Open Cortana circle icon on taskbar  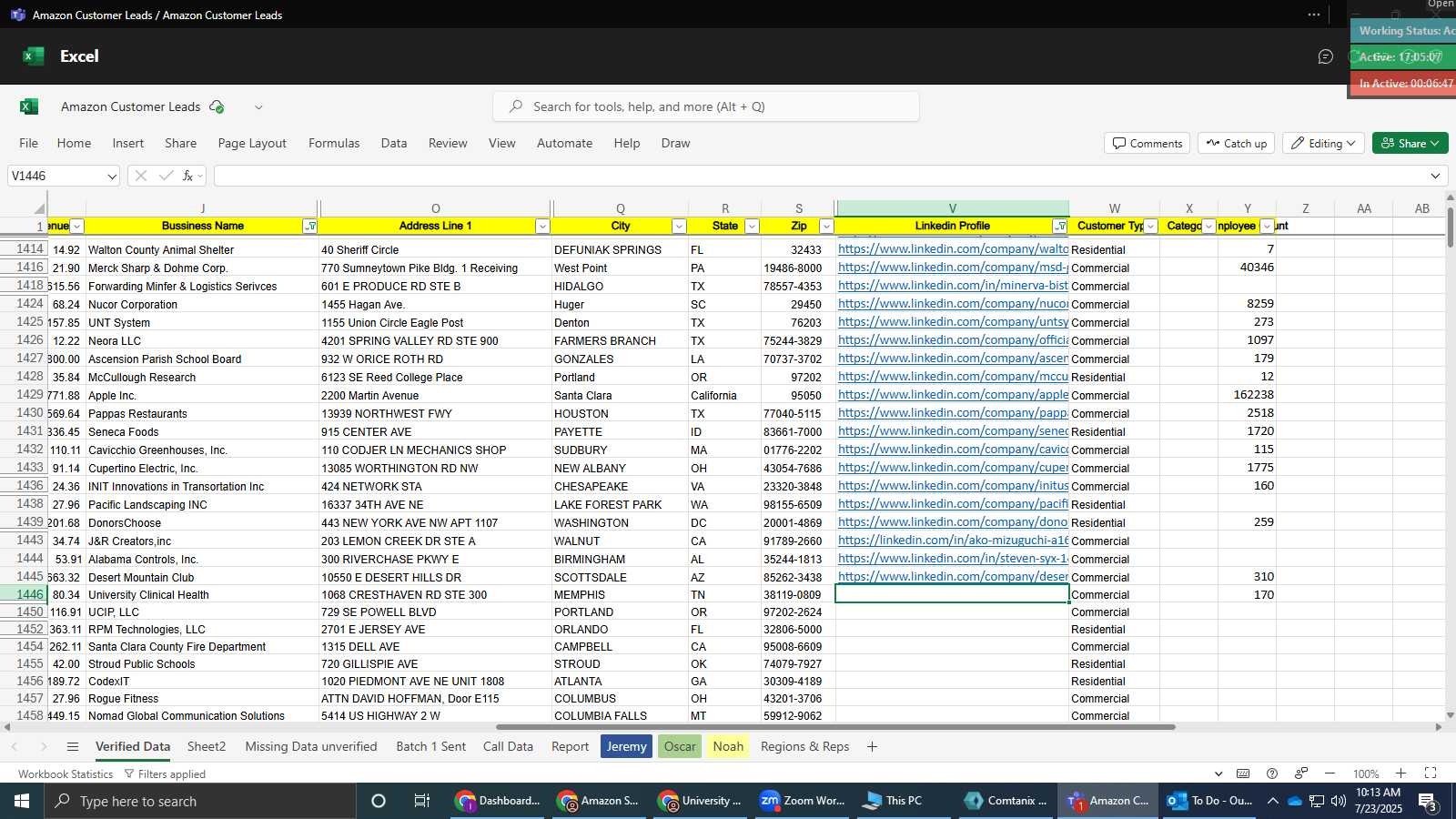click(379, 801)
